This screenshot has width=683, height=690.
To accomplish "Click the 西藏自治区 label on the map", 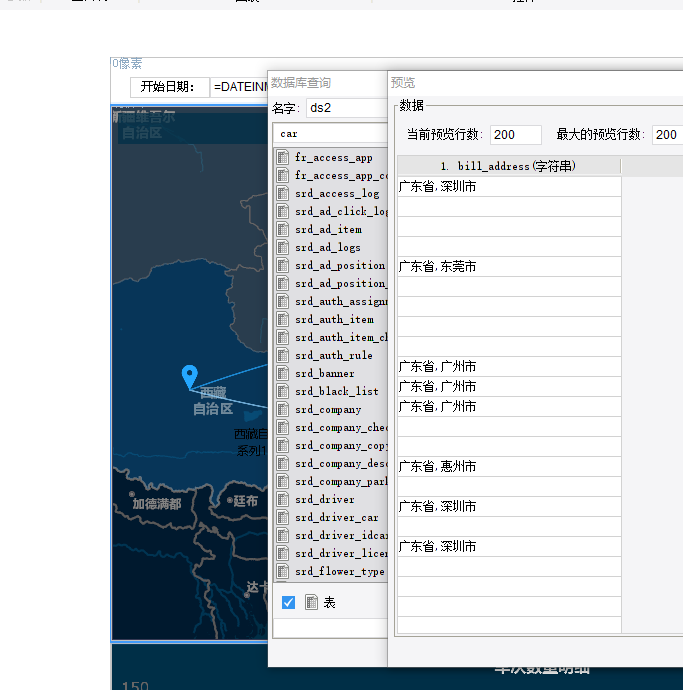I will pyautogui.click(x=213, y=400).
